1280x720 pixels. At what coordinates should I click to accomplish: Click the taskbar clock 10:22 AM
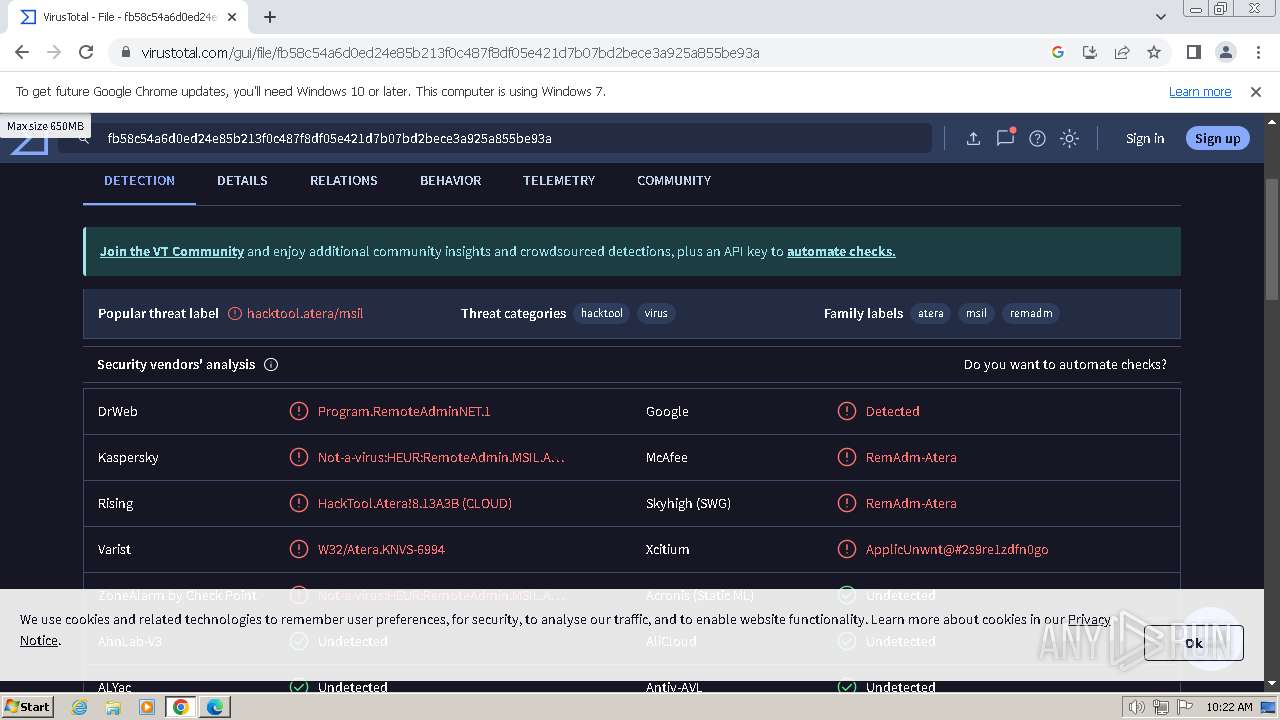(1229, 707)
